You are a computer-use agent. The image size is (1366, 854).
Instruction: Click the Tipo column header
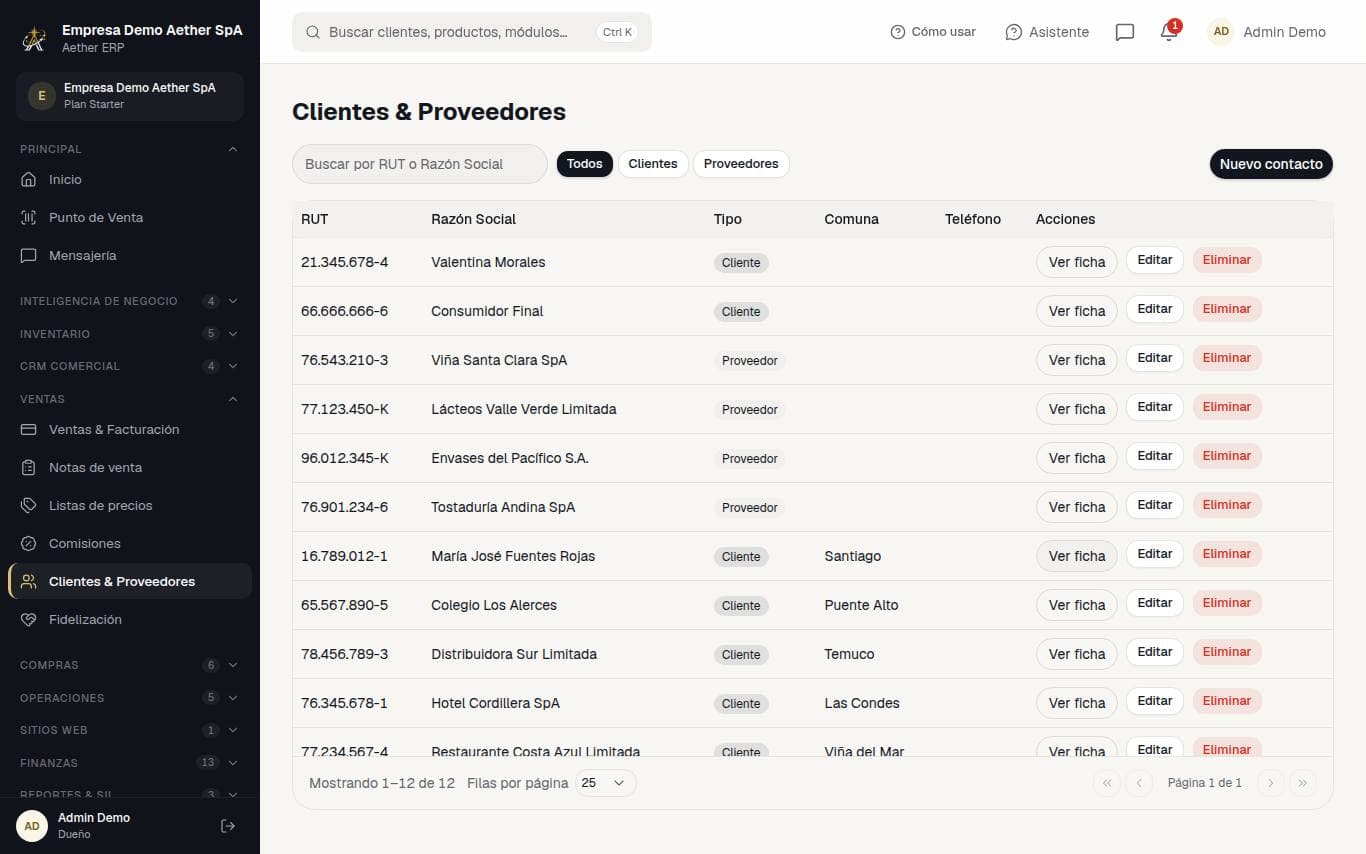728,219
